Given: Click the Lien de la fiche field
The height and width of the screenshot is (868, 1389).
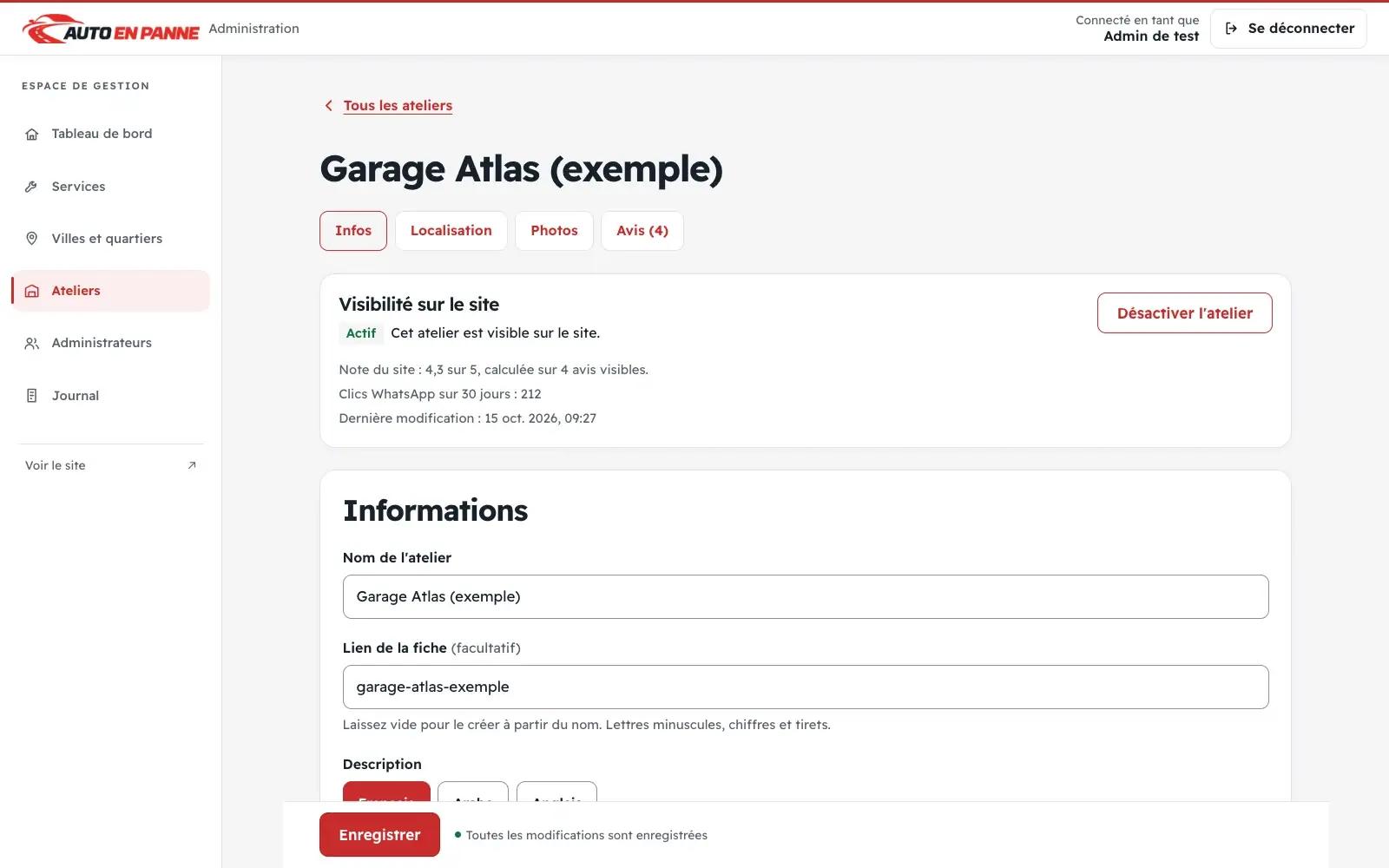Looking at the screenshot, I should click(x=806, y=687).
